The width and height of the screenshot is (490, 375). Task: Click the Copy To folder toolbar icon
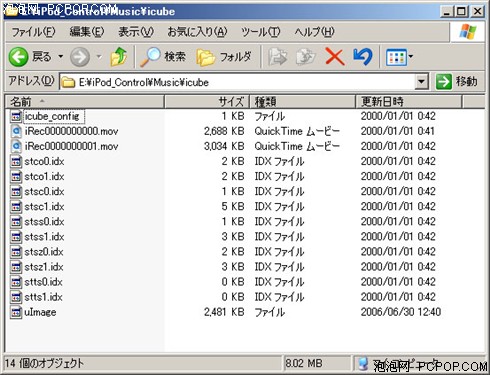point(306,57)
